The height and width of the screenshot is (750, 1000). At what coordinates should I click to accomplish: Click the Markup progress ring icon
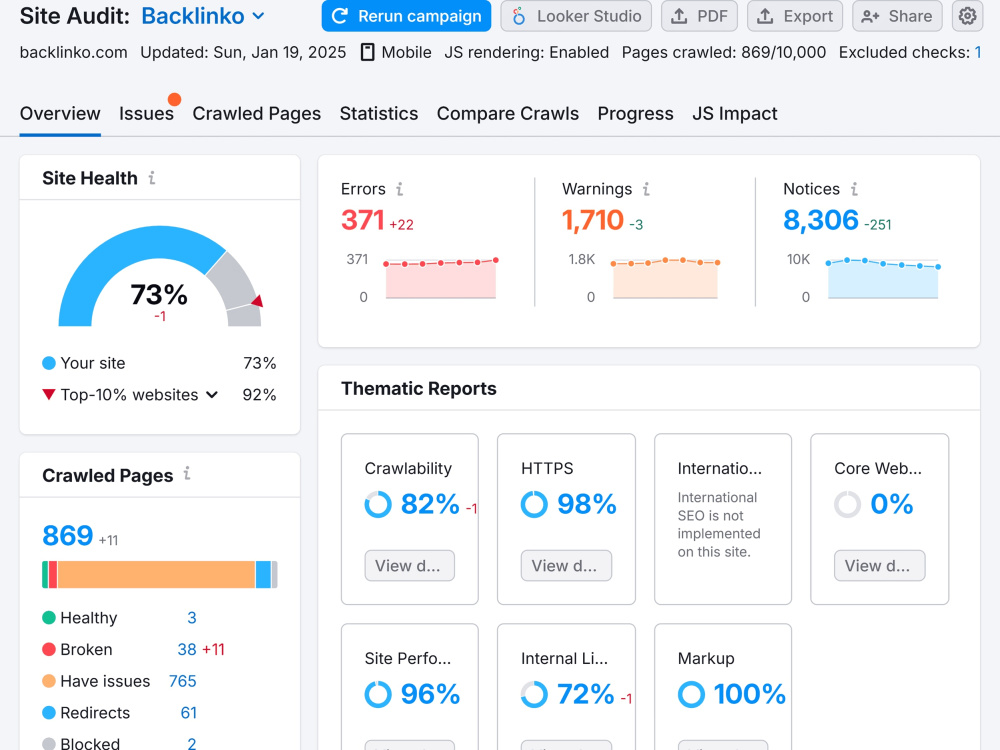coord(691,694)
